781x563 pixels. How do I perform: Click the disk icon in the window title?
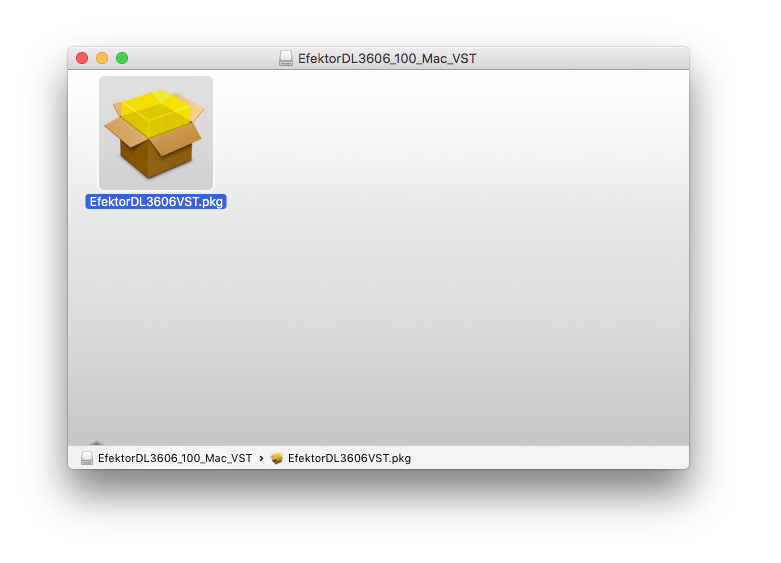point(286,58)
